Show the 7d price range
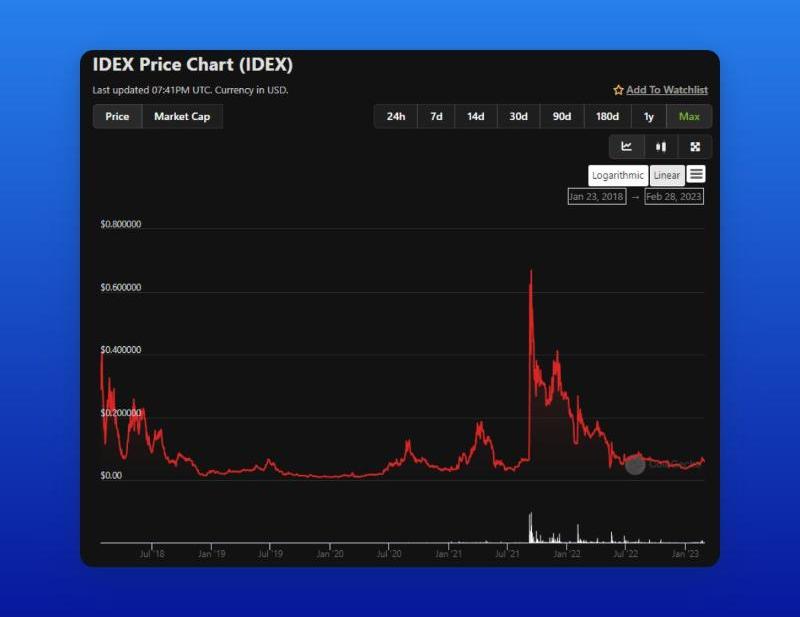 [x=436, y=117]
